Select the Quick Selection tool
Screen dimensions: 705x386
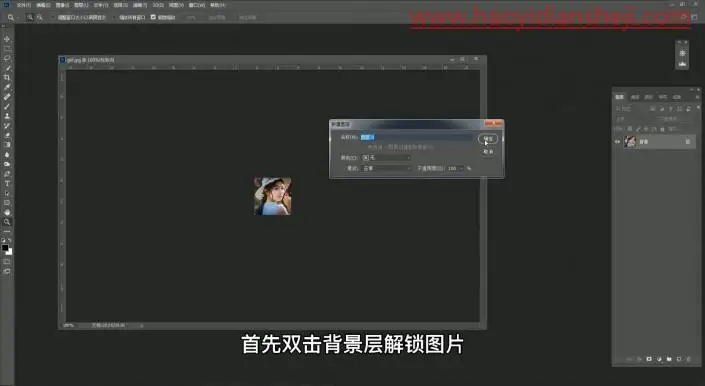7,68
